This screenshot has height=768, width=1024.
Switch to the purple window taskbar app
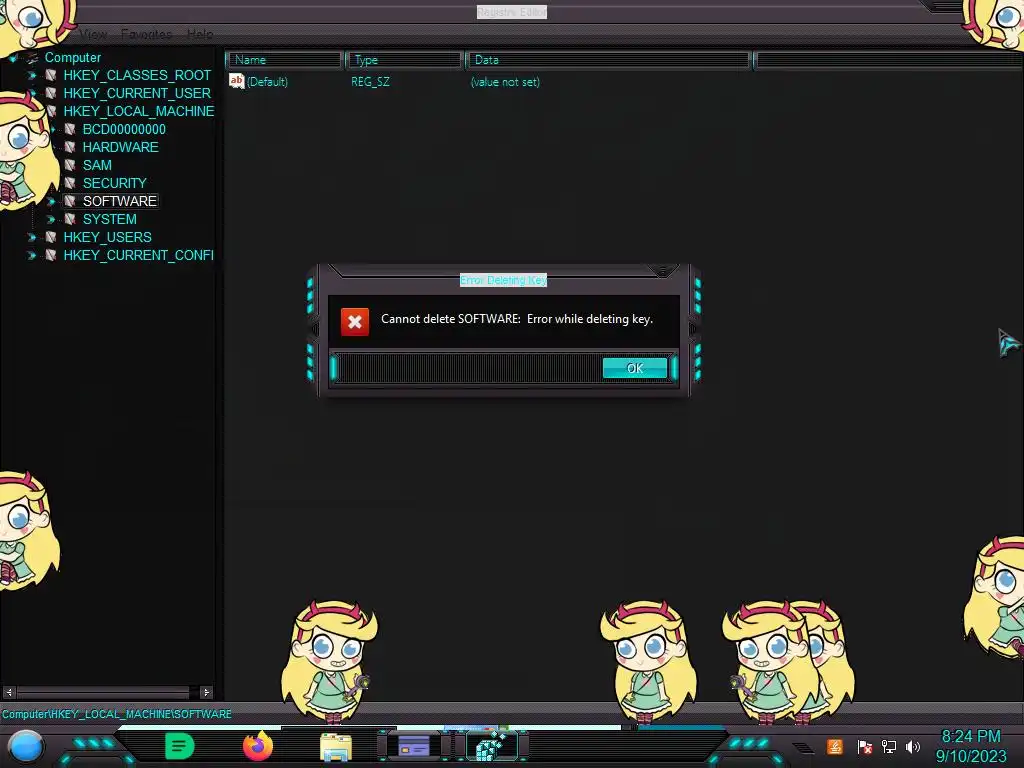[414, 746]
